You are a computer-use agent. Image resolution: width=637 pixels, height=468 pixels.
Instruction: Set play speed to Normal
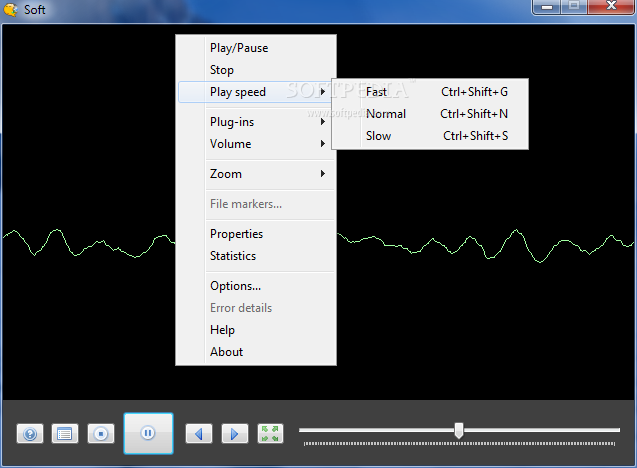click(431, 114)
